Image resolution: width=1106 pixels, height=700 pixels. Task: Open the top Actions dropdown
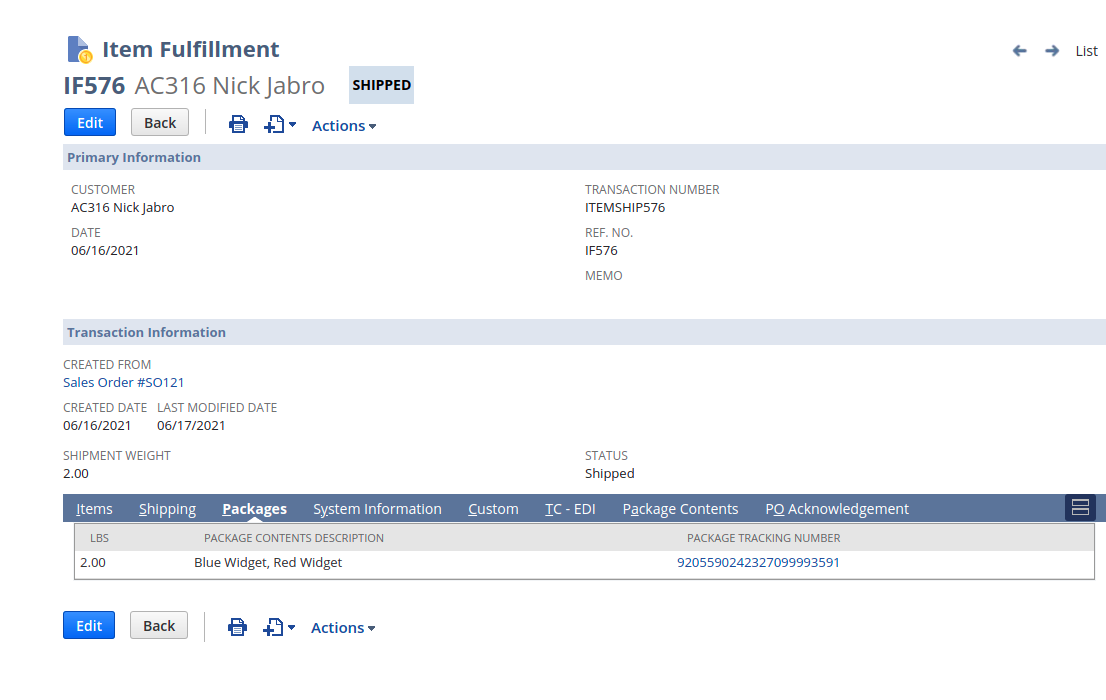tap(344, 126)
